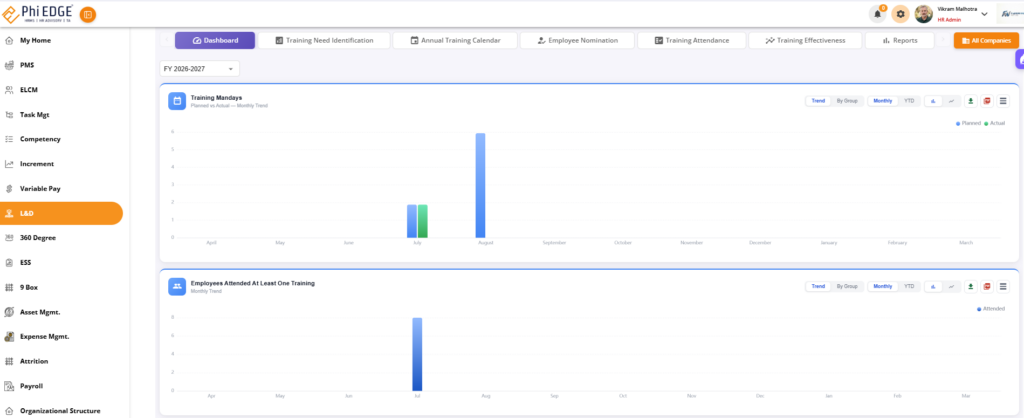Toggle Training Mandays to By Group view
The image size is (1024, 418).
(847, 101)
